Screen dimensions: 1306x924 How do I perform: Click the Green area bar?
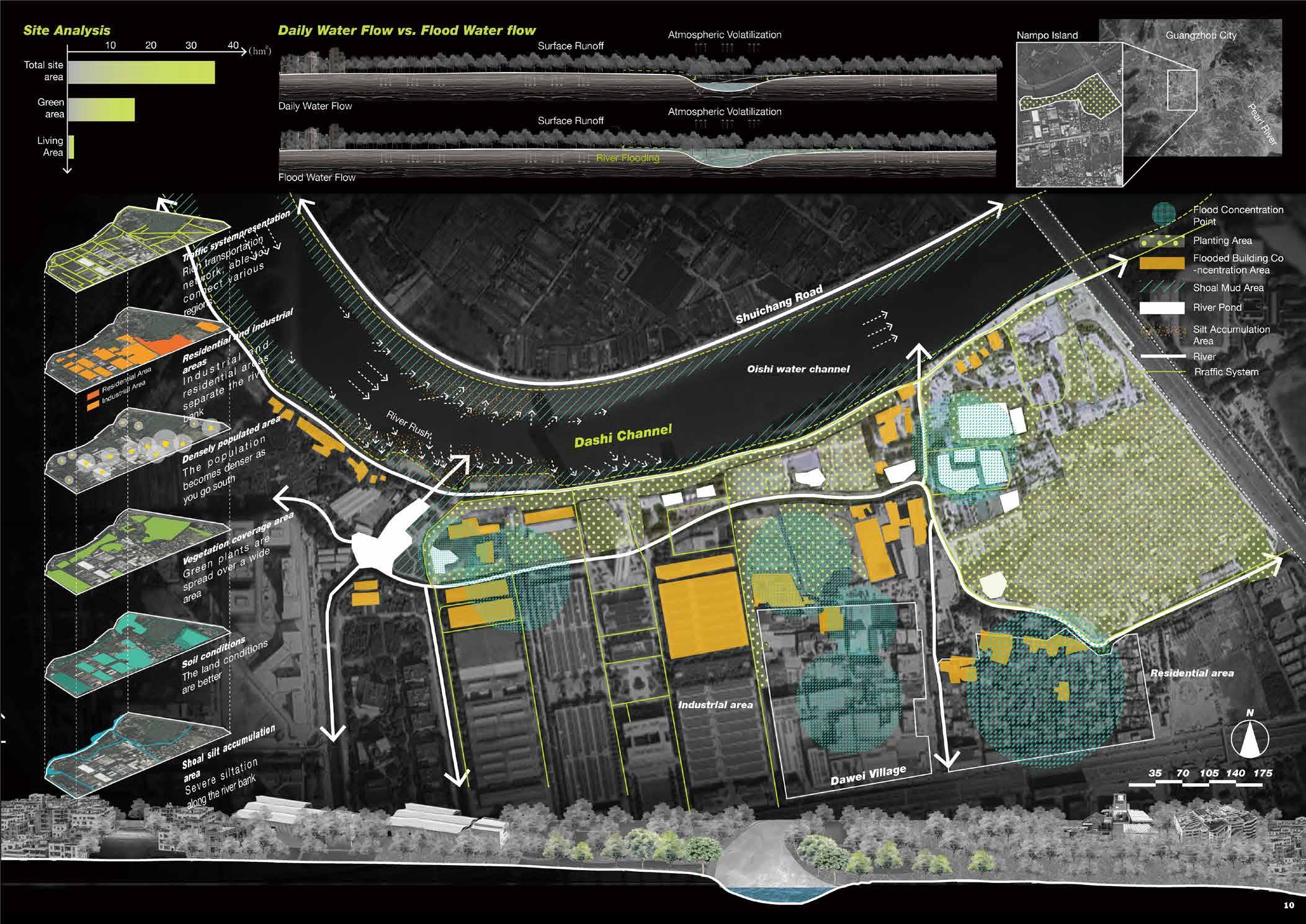[101, 109]
